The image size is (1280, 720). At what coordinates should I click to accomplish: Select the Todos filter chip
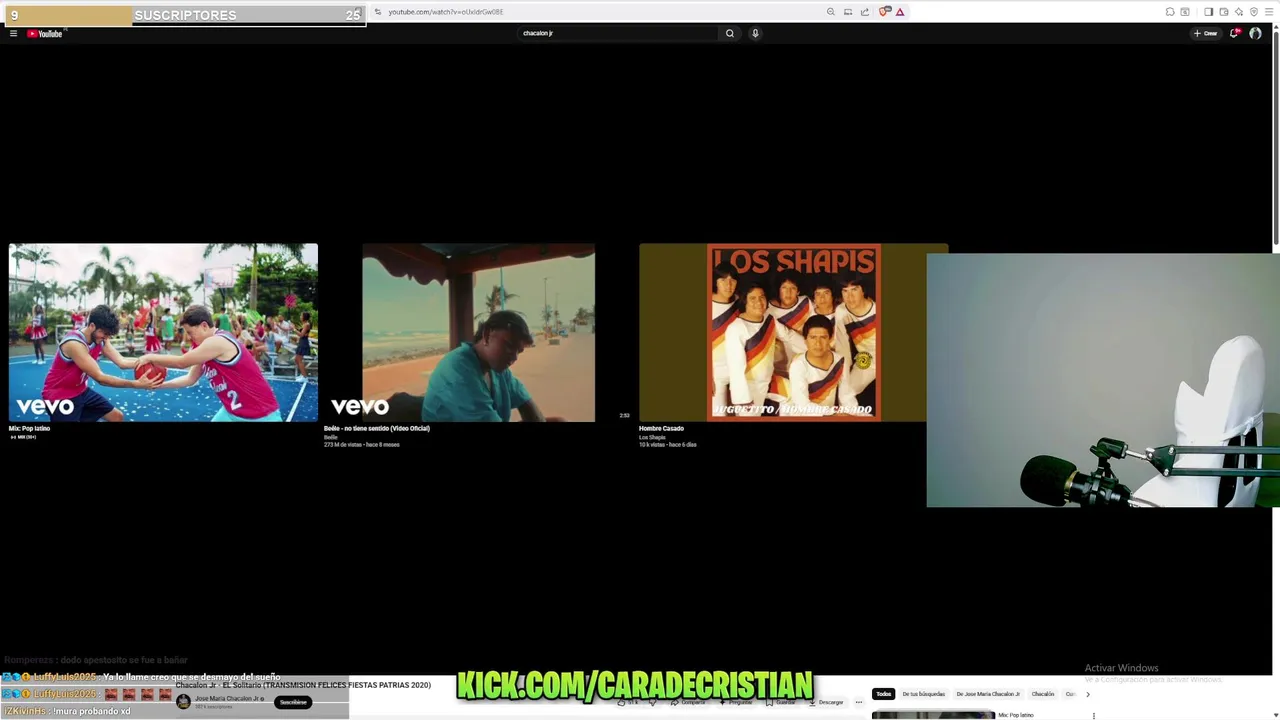tap(883, 694)
